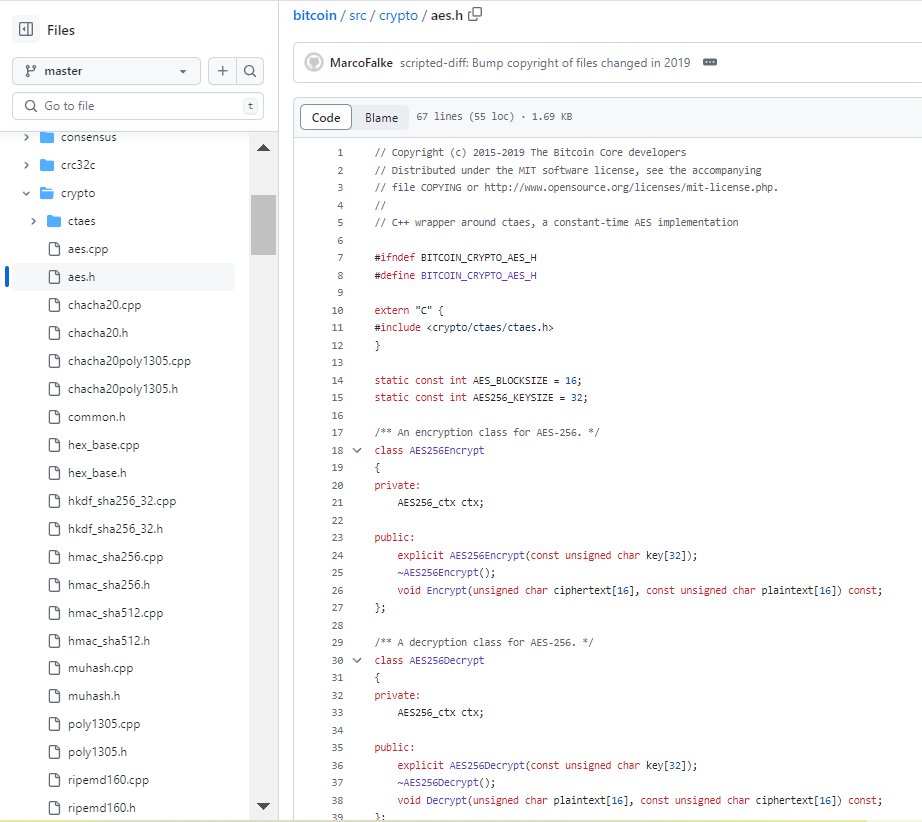This screenshot has width=922, height=822.
Task: Select the crypto folder row
Action: pyautogui.click(x=123, y=193)
